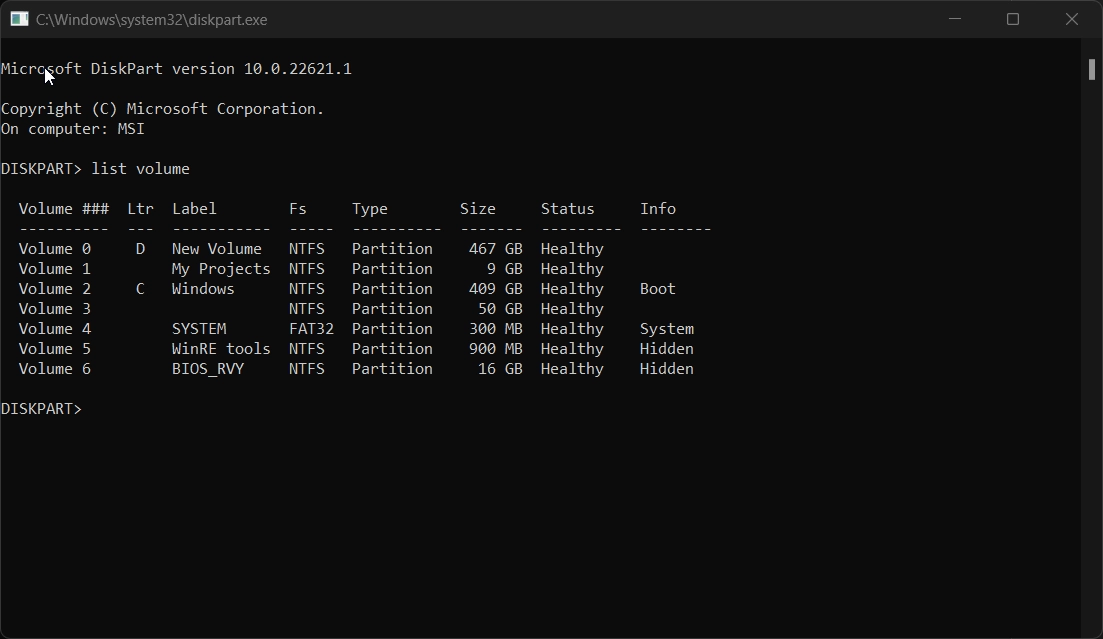
Task: Click the 'Windows' volume label
Action: (x=203, y=289)
